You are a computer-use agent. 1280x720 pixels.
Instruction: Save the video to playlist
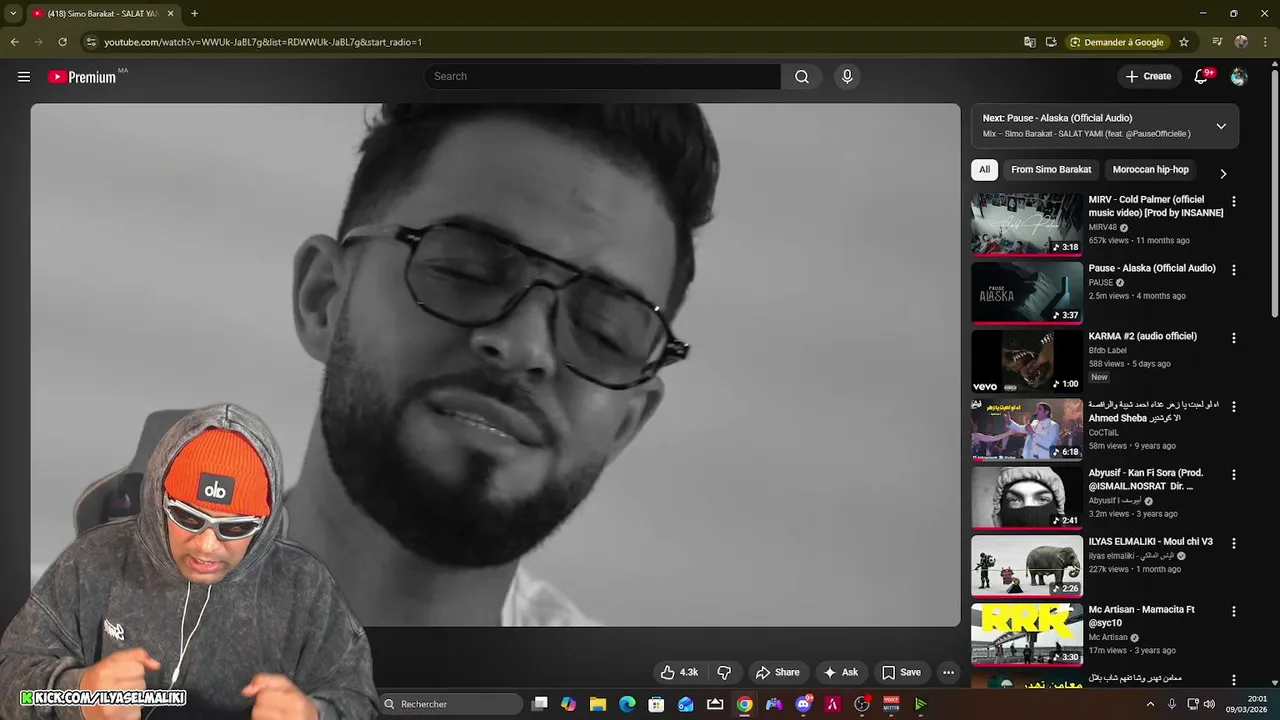click(x=900, y=672)
